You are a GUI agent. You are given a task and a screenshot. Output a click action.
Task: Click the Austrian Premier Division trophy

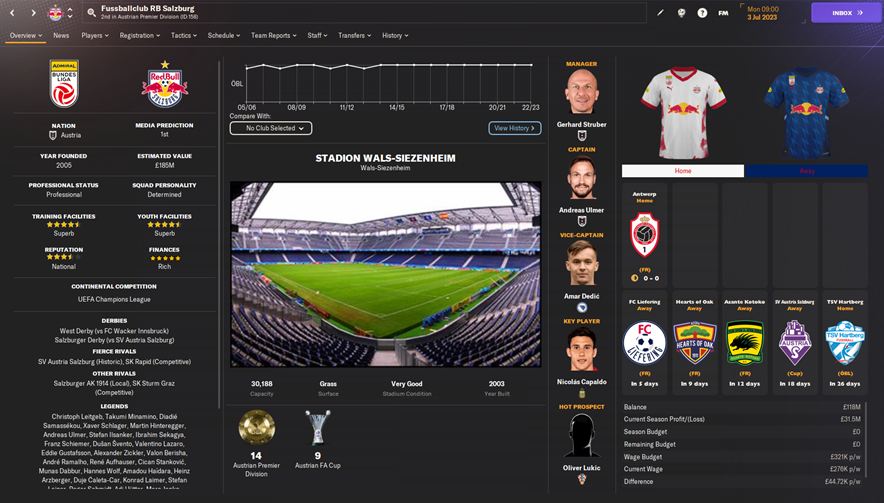click(x=257, y=427)
